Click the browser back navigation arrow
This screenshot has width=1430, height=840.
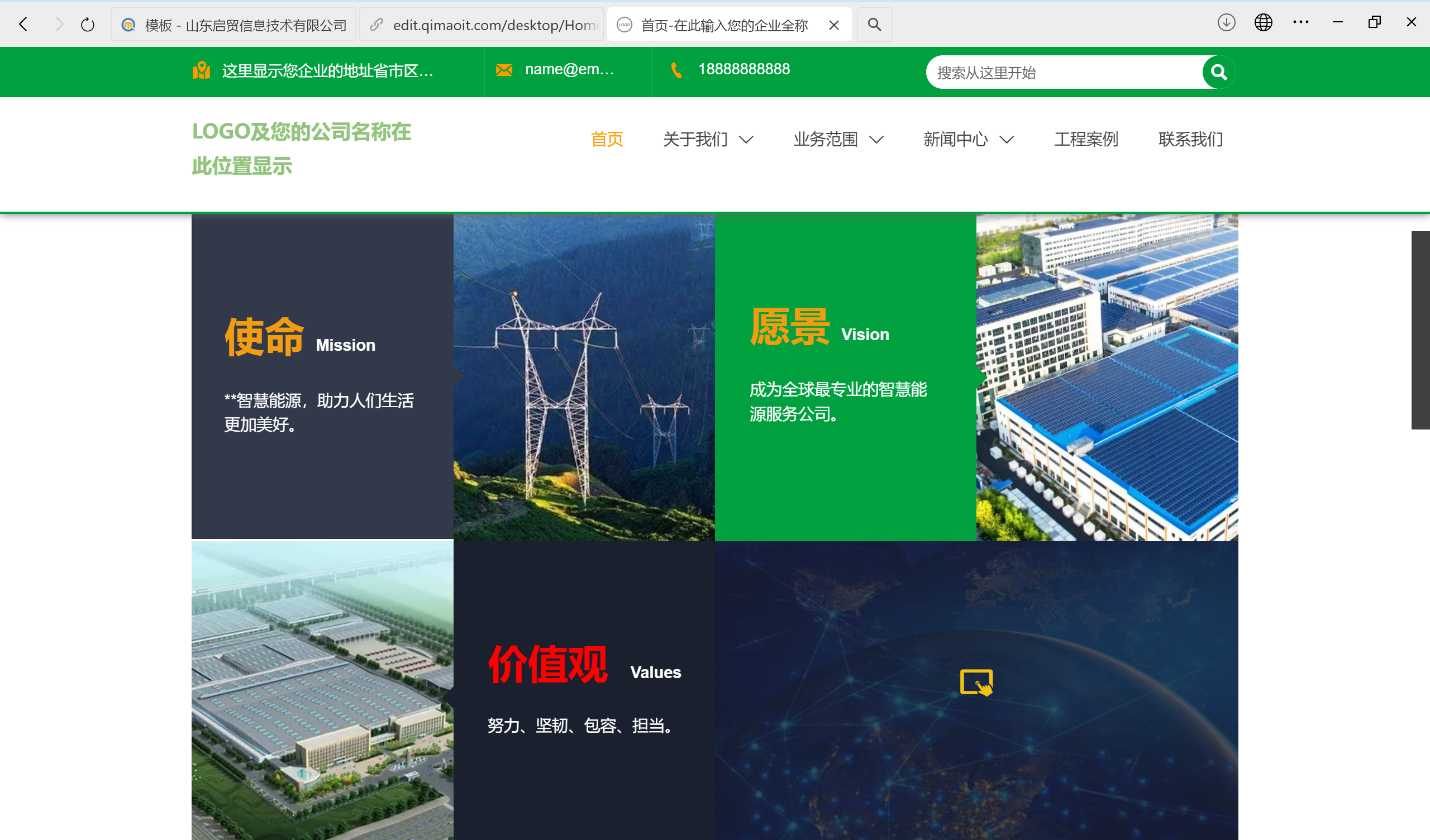point(23,24)
